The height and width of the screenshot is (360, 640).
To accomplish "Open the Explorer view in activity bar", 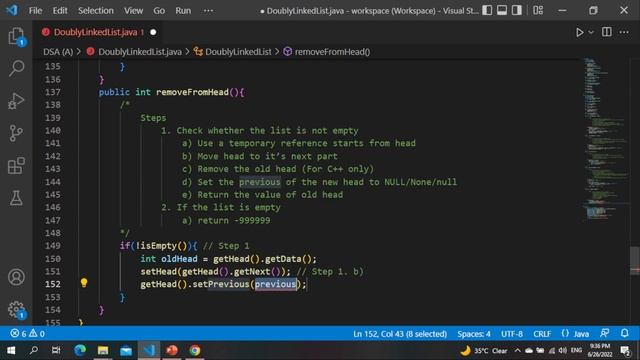I will pos(16,36).
